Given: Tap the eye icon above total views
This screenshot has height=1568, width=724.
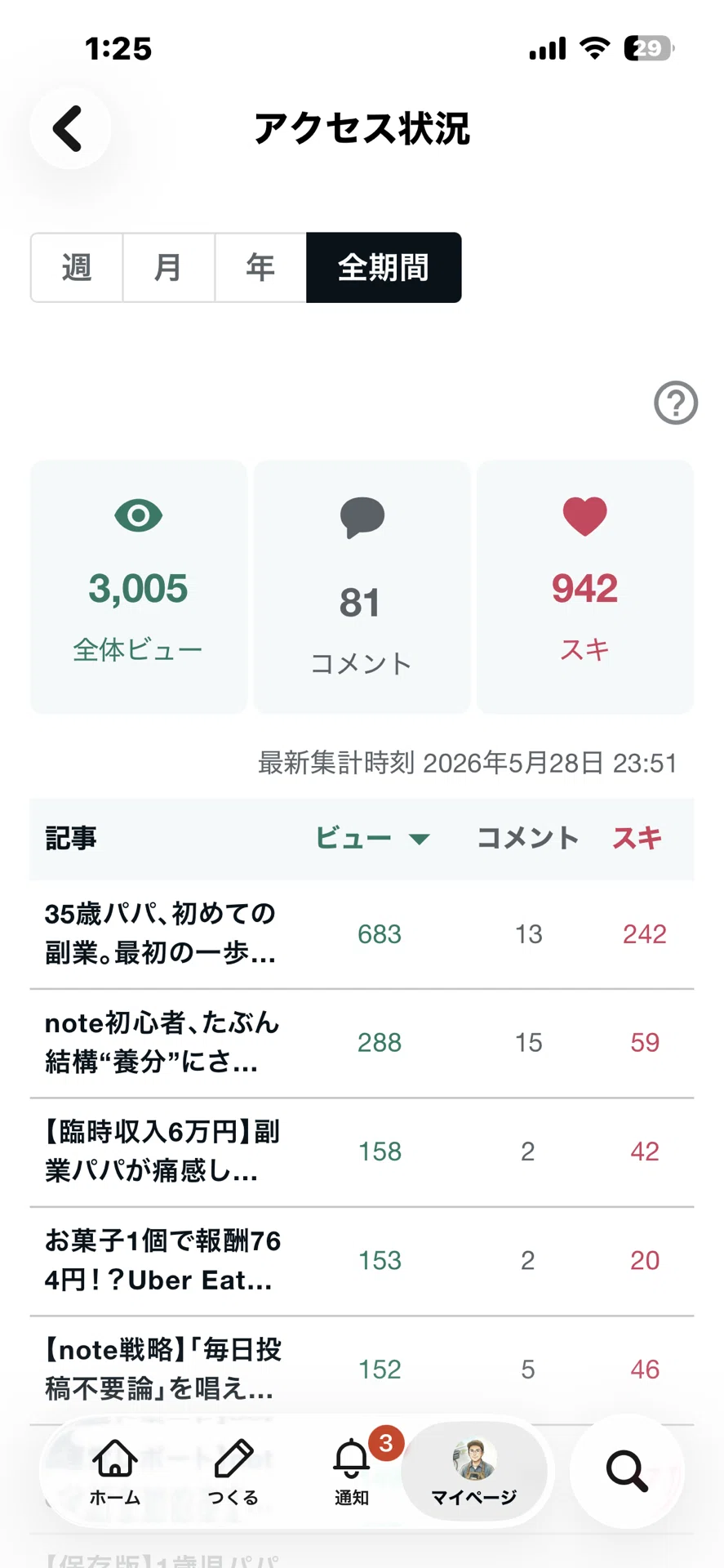Looking at the screenshot, I should [x=139, y=516].
